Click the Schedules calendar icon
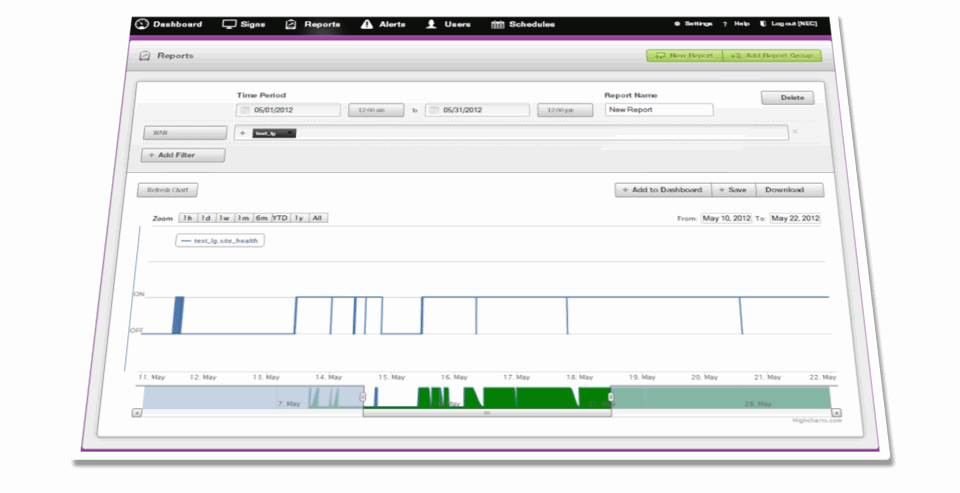This screenshot has height=493, width=960. 498,24
